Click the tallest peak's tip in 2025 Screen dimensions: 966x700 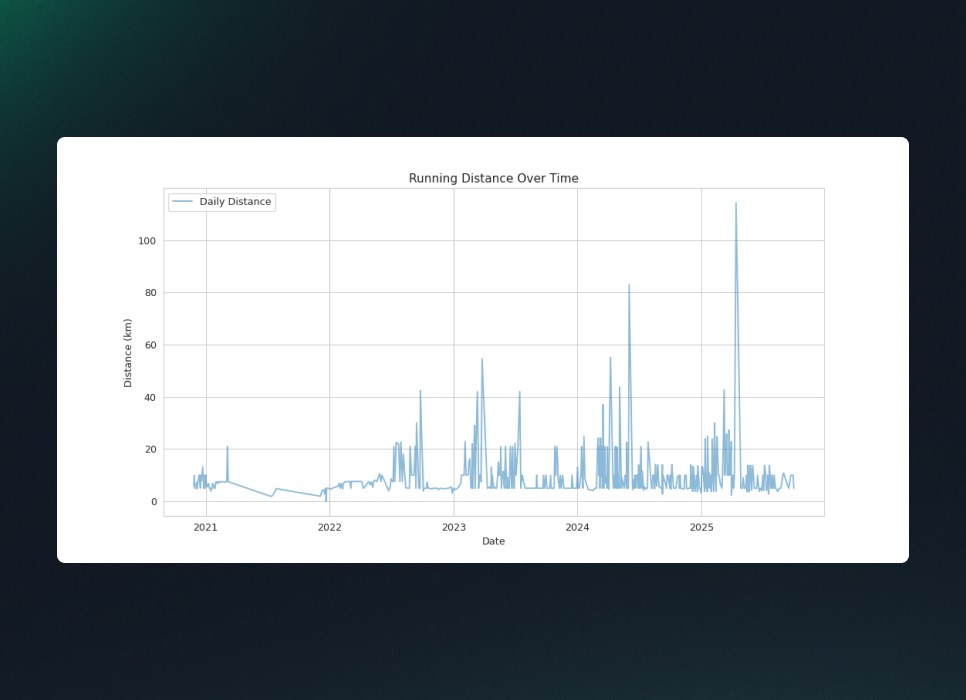coord(736,204)
